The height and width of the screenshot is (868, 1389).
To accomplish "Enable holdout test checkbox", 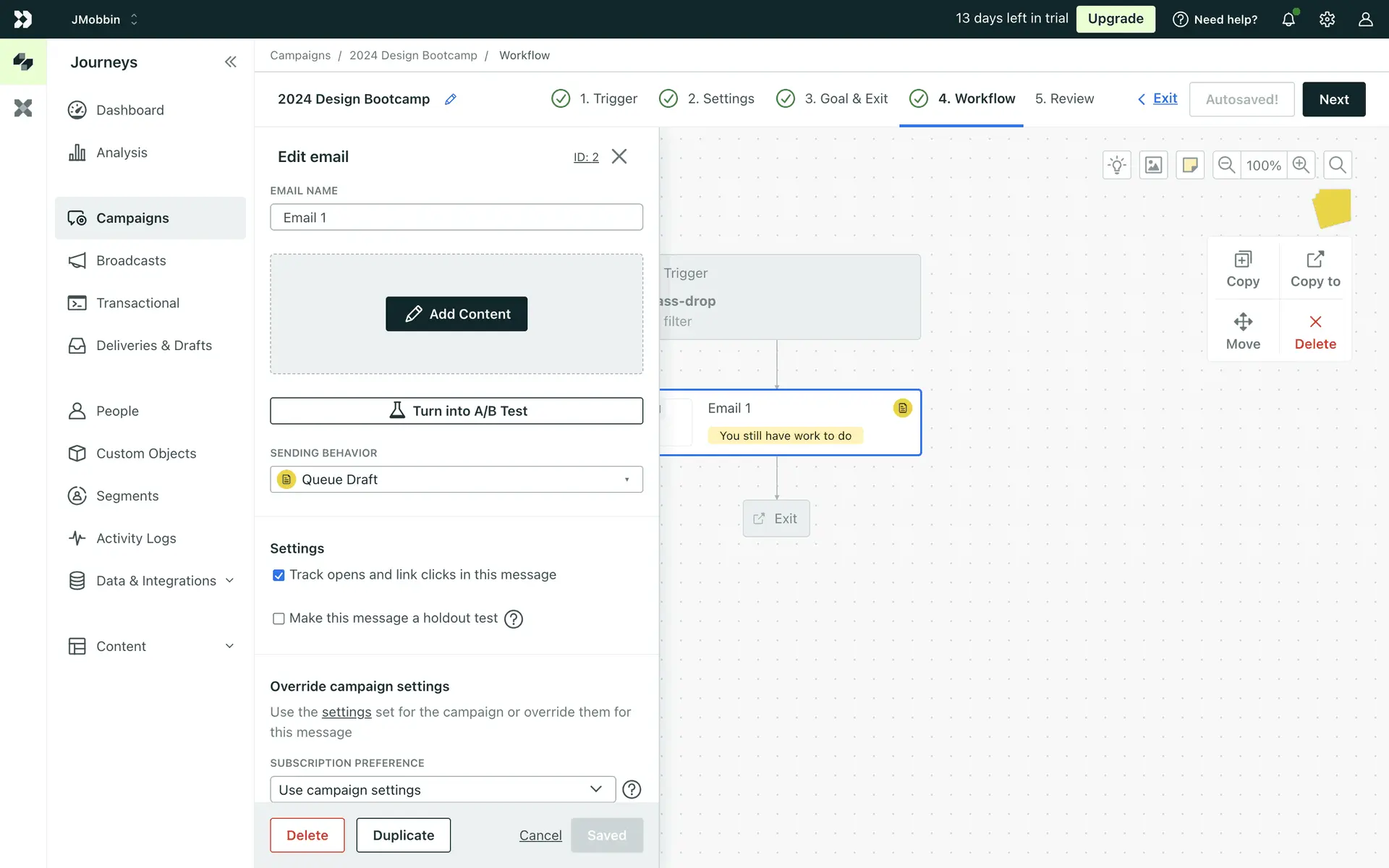I will 279,618.
